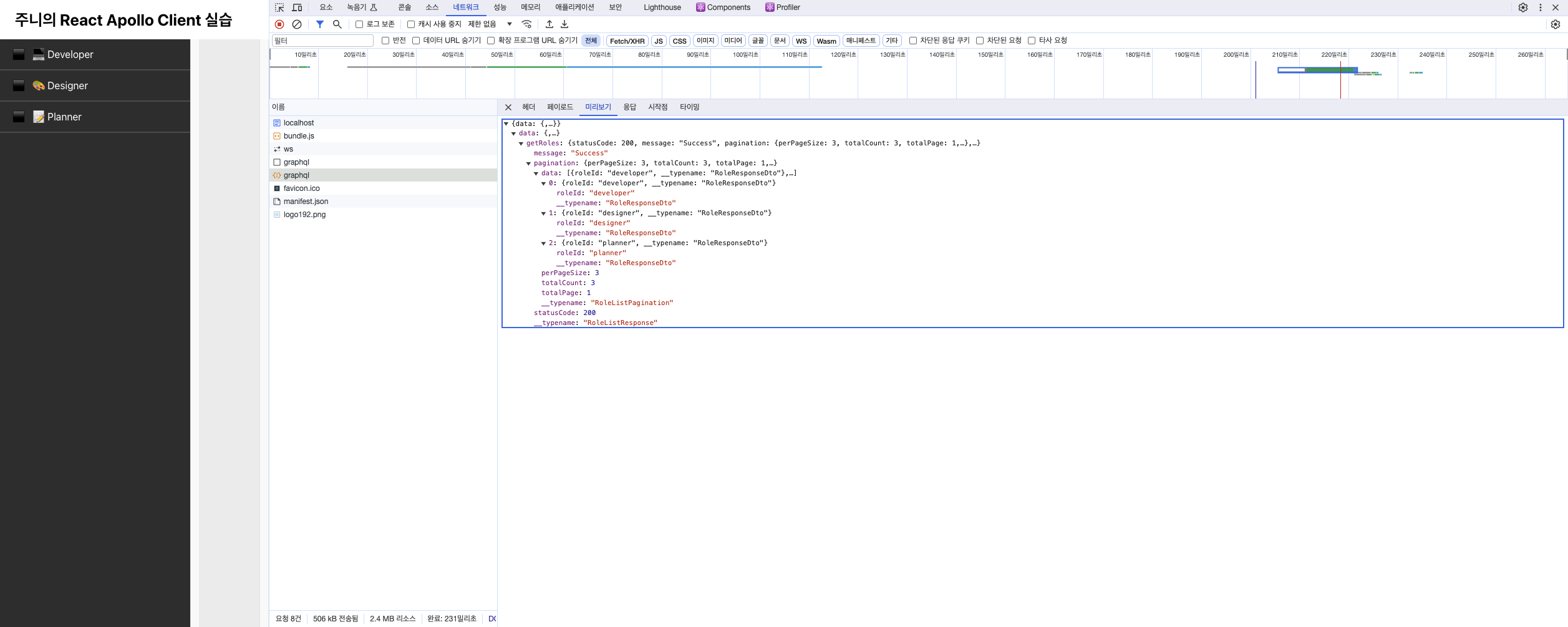Collapse array item 2 planner
Viewport: 1568px width, 627px height.
point(544,243)
